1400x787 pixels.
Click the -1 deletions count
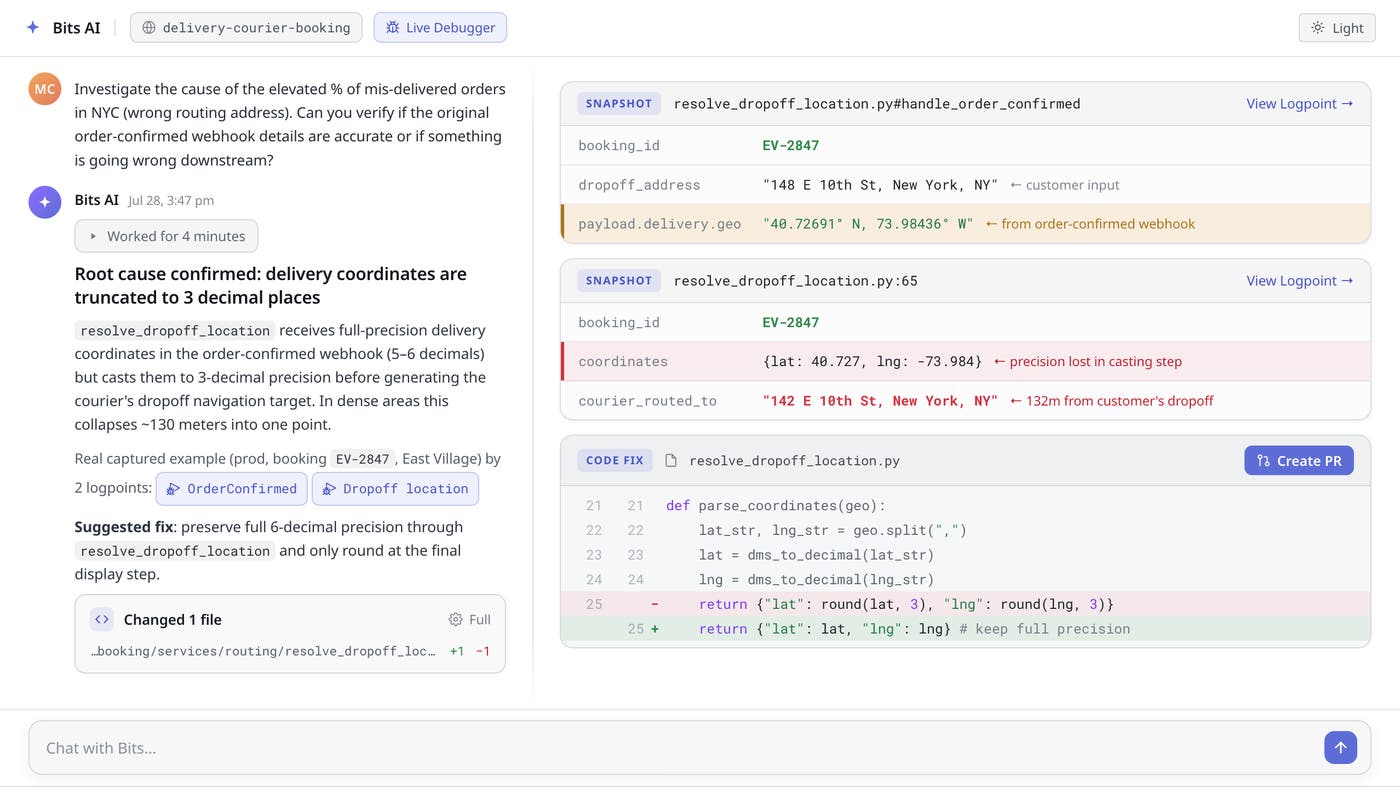483,651
